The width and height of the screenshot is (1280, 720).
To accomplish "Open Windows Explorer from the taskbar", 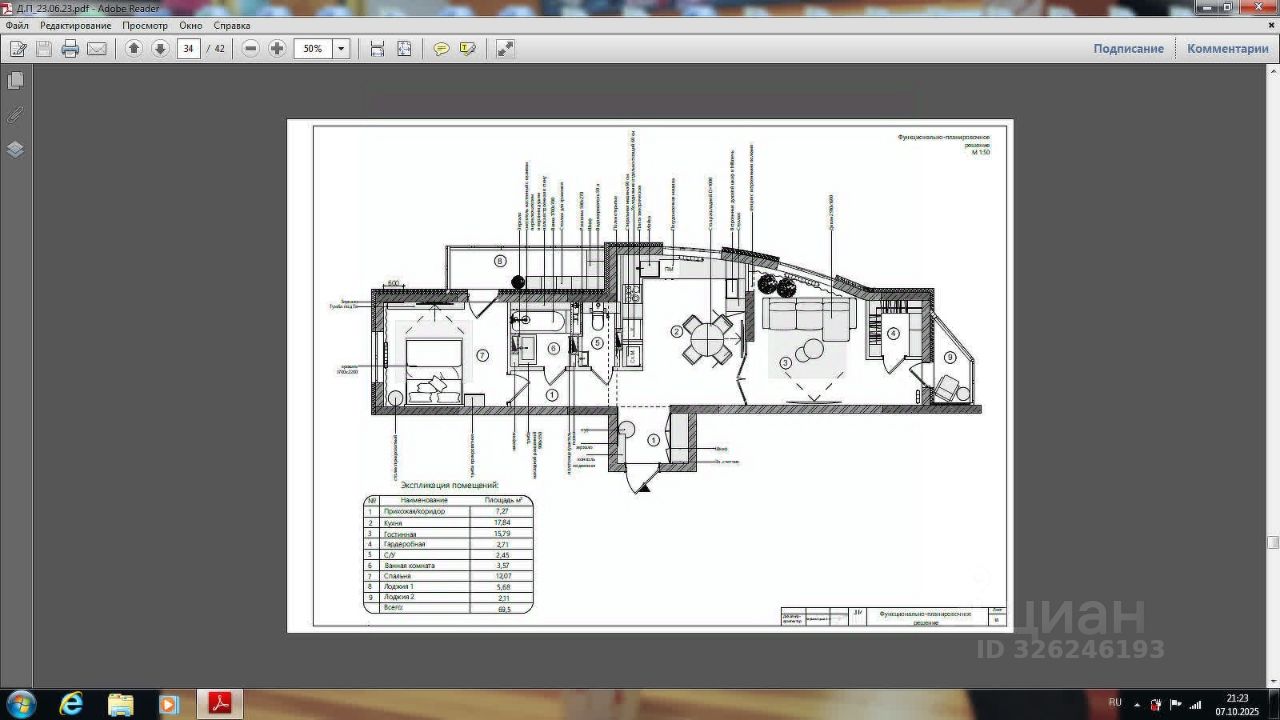I will (120, 704).
